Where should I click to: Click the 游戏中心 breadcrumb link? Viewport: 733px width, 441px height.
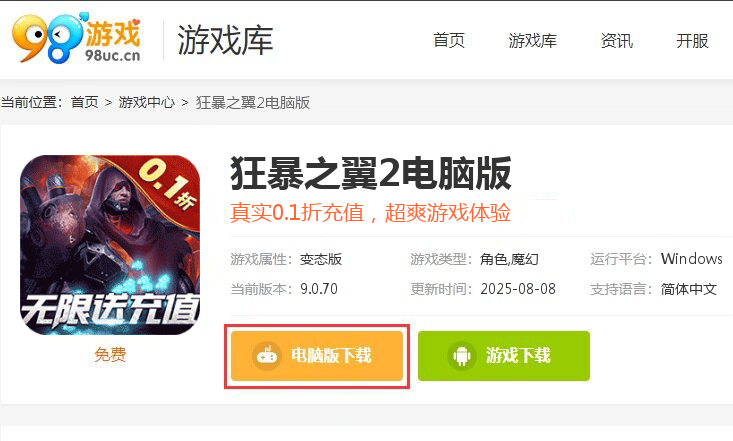[147, 102]
